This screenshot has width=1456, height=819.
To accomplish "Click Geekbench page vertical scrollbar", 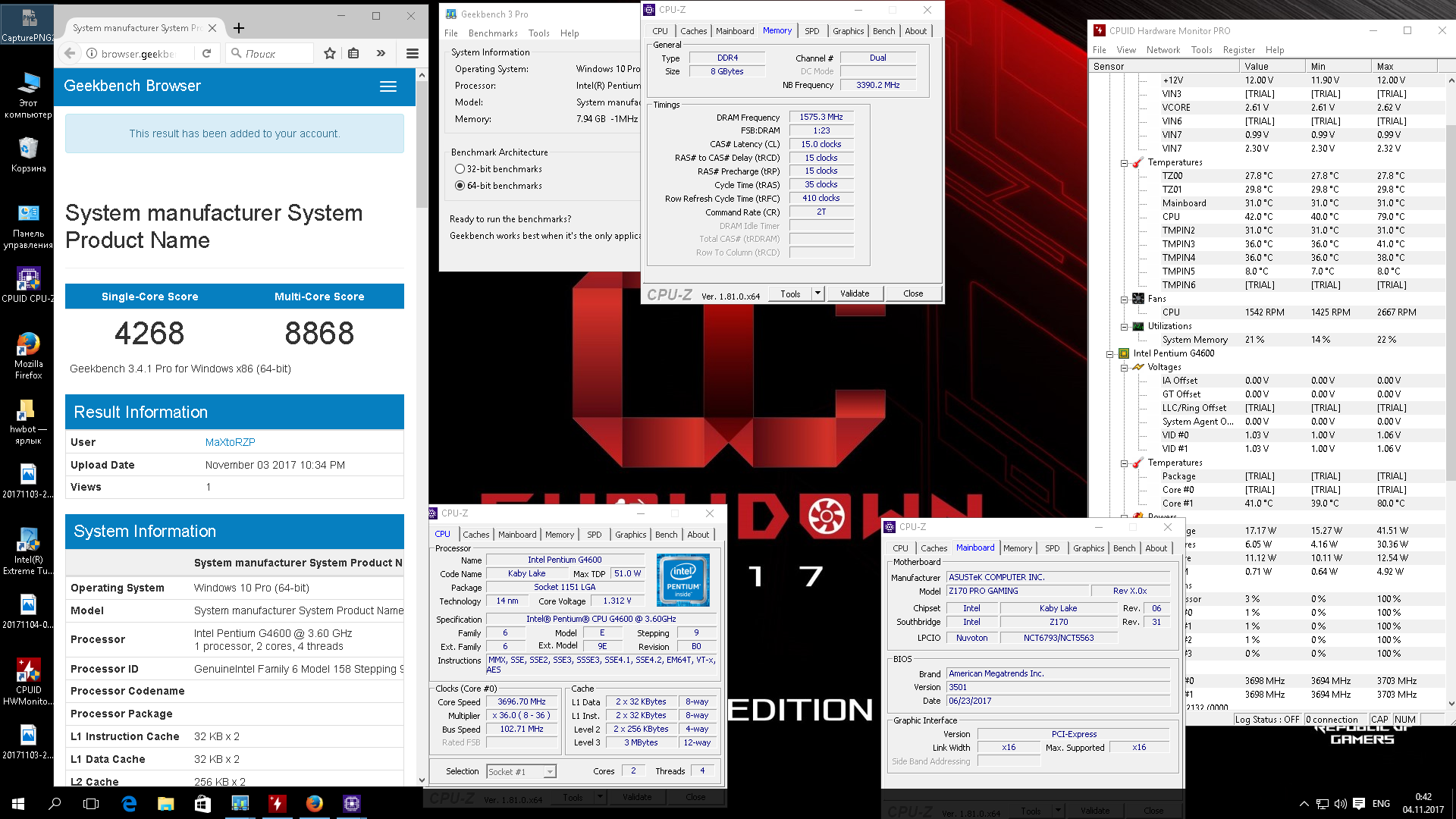I will (x=422, y=144).
